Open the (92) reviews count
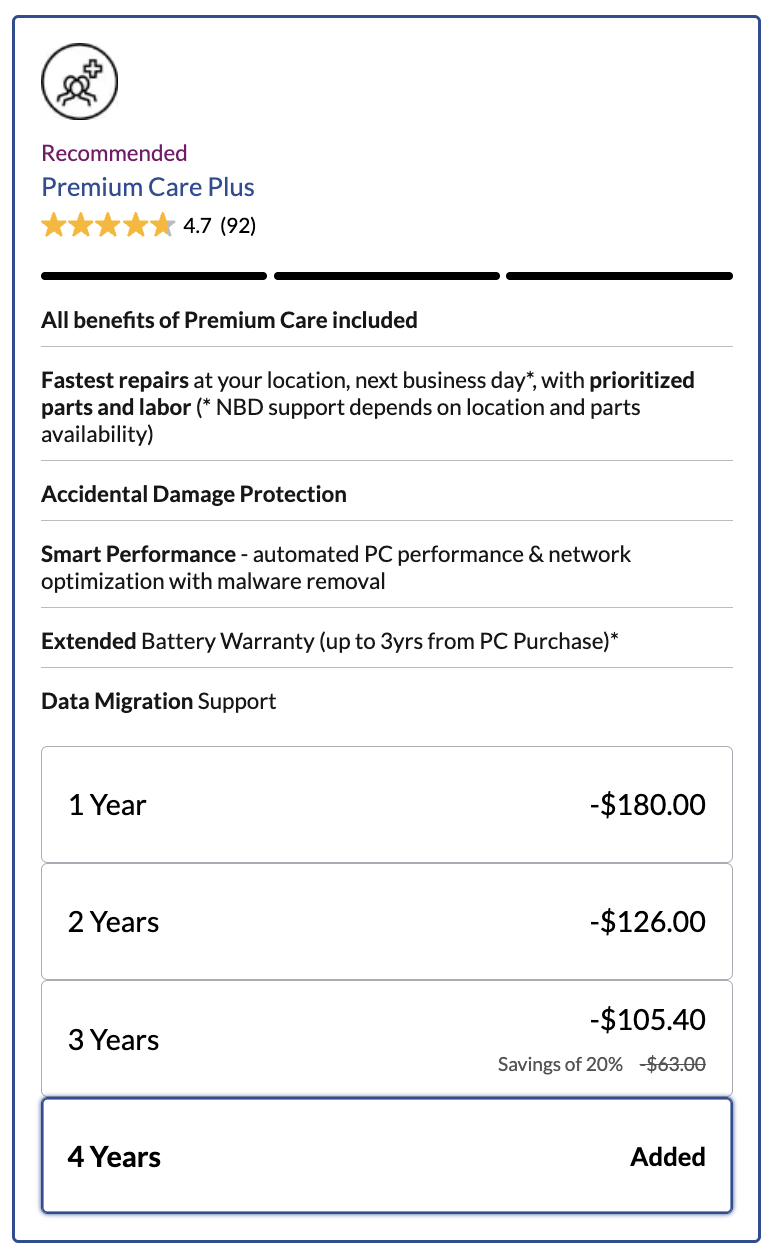Viewport: 774px width, 1256px height. point(238,226)
